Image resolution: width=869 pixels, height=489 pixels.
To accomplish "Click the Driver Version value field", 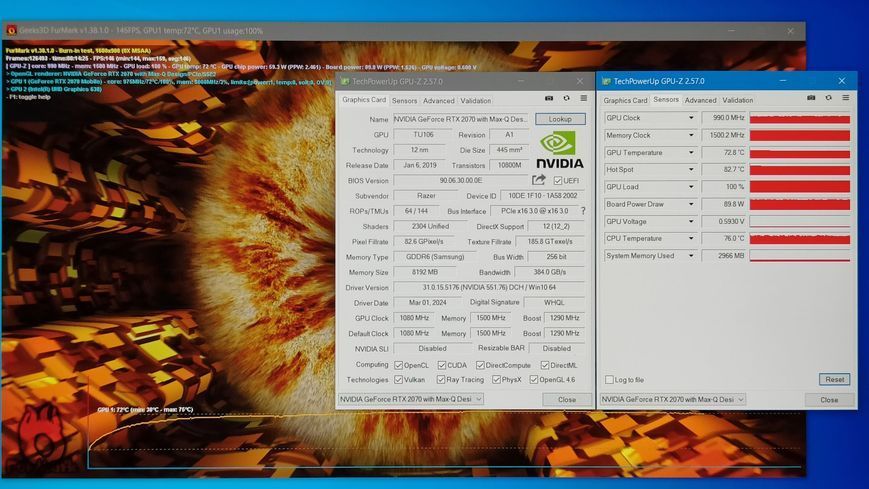I will coord(489,288).
